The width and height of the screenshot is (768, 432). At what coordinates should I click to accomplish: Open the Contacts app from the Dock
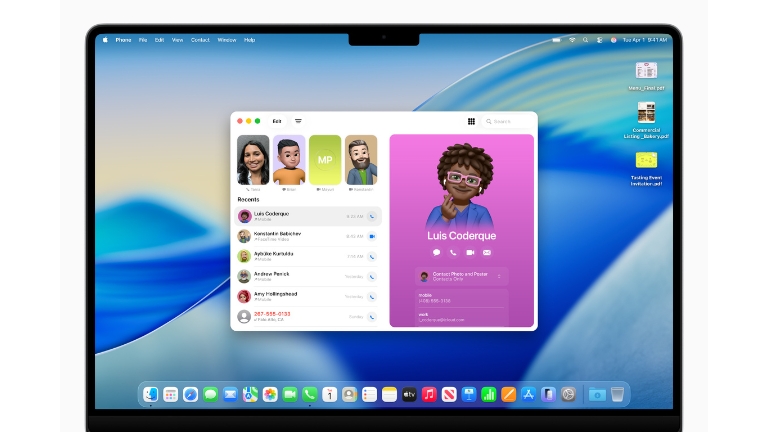tap(349, 394)
